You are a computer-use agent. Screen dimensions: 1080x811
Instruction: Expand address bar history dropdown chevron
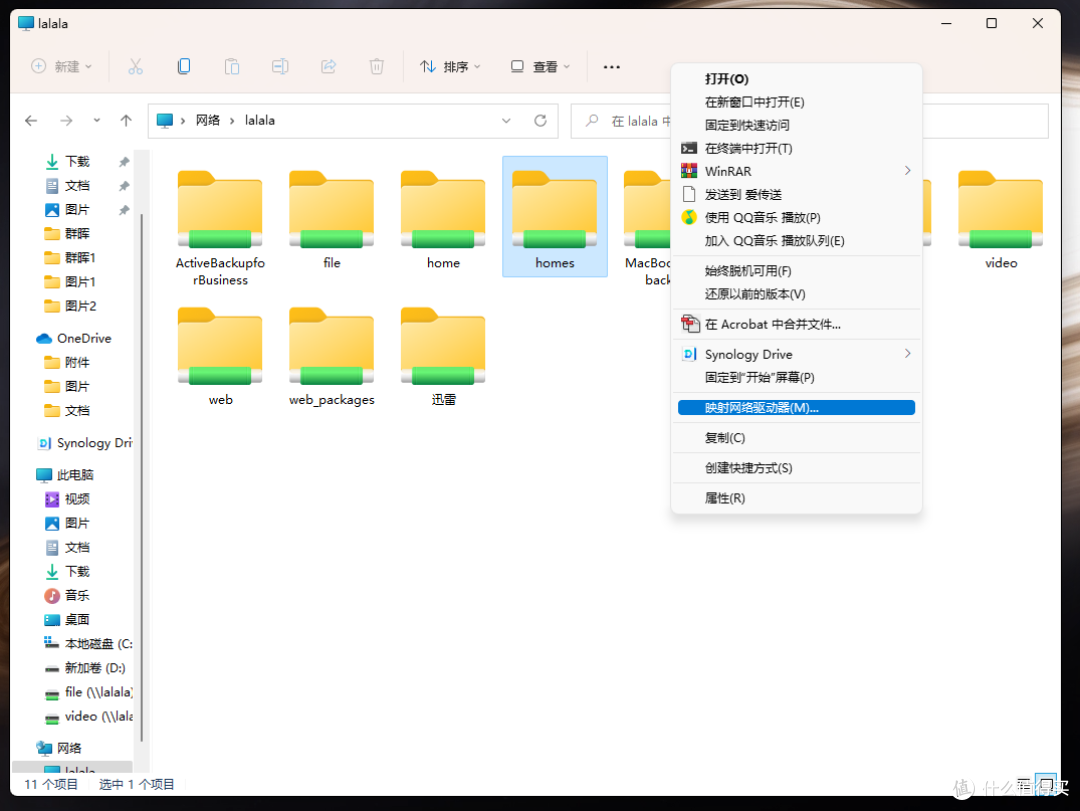click(506, 121)
